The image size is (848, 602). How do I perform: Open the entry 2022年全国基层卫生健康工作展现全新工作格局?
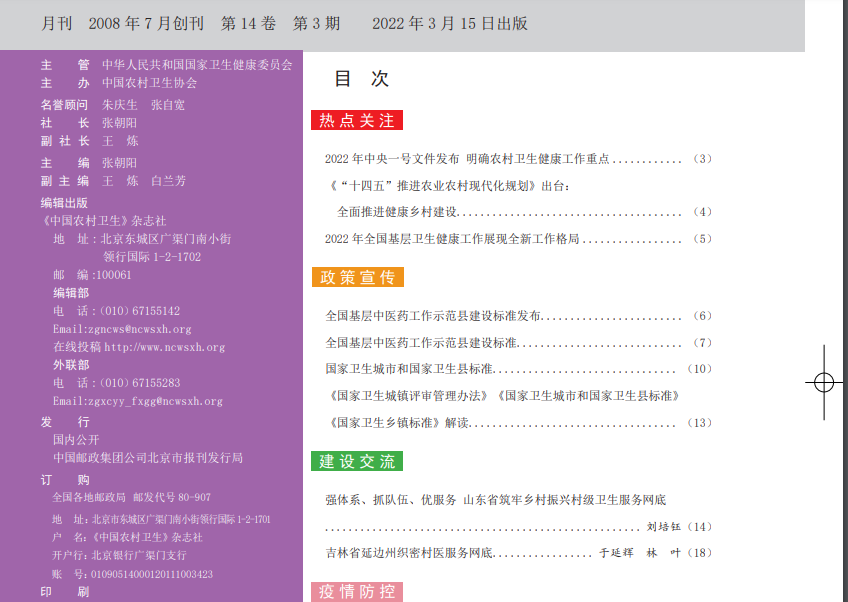click(518, 239)
